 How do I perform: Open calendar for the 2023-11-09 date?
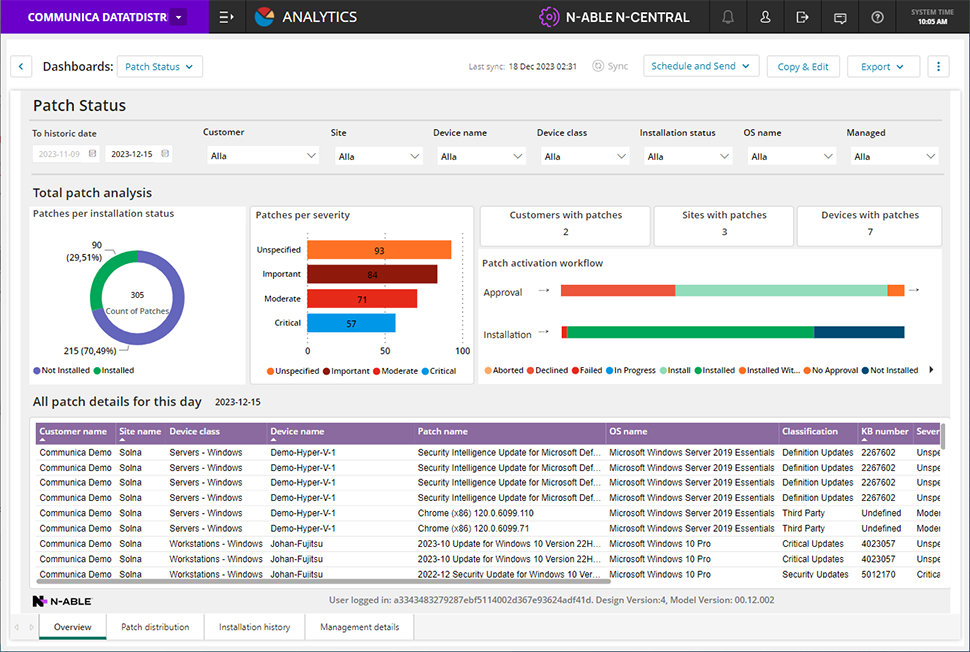point(93,153)
